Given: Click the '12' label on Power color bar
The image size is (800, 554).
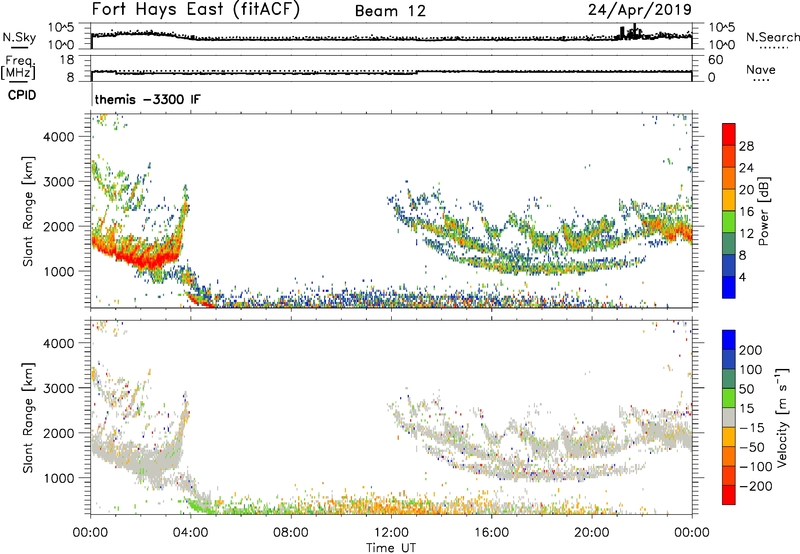Looking at the screenshot, I should coord(746,234).
